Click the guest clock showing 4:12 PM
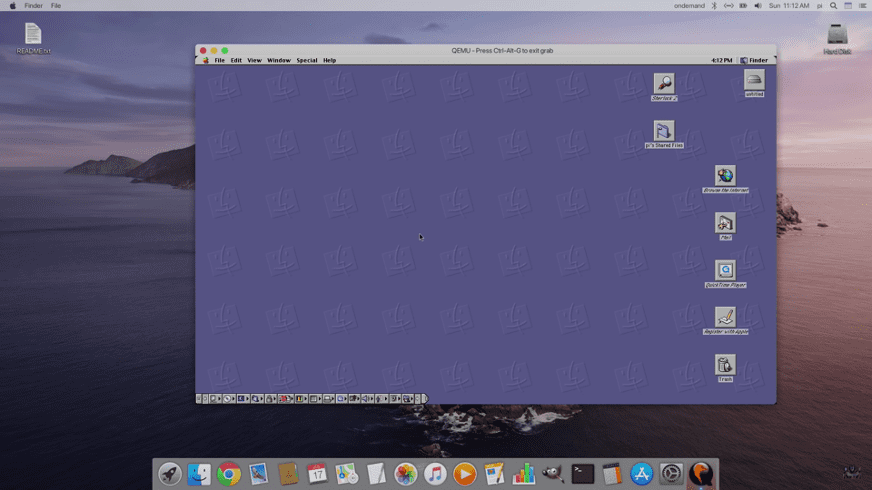872x490 pixels. 721,60
